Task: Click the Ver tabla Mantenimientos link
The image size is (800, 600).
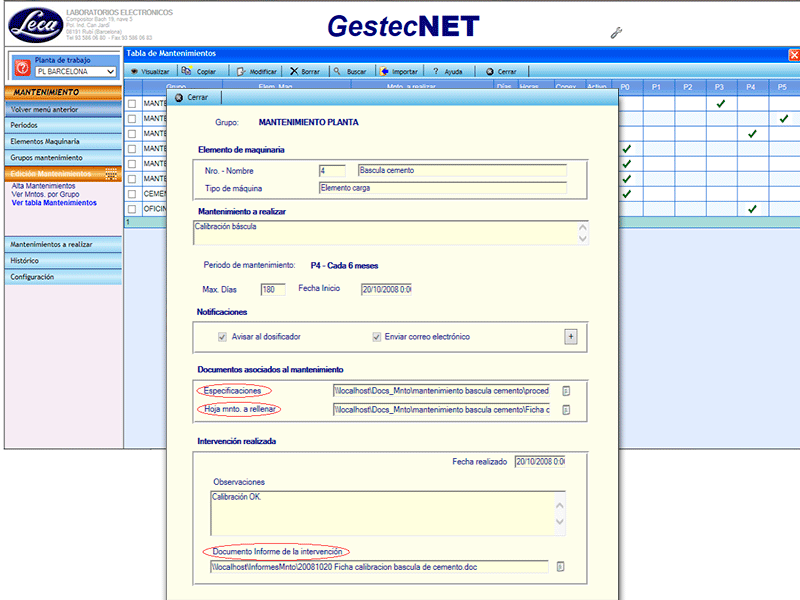Action: 54,203
